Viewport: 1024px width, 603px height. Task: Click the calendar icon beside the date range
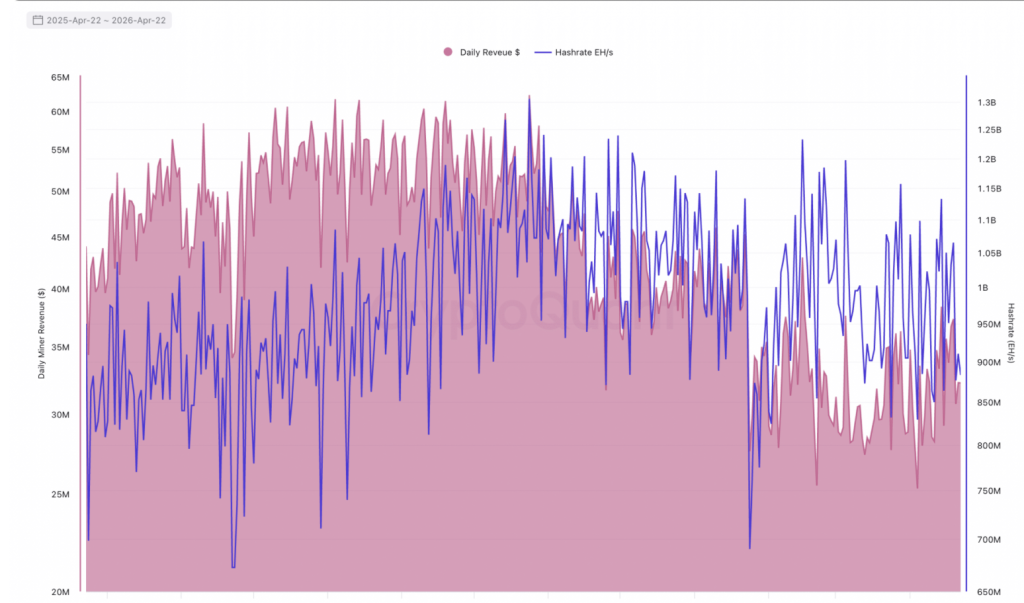click(40, 18)
